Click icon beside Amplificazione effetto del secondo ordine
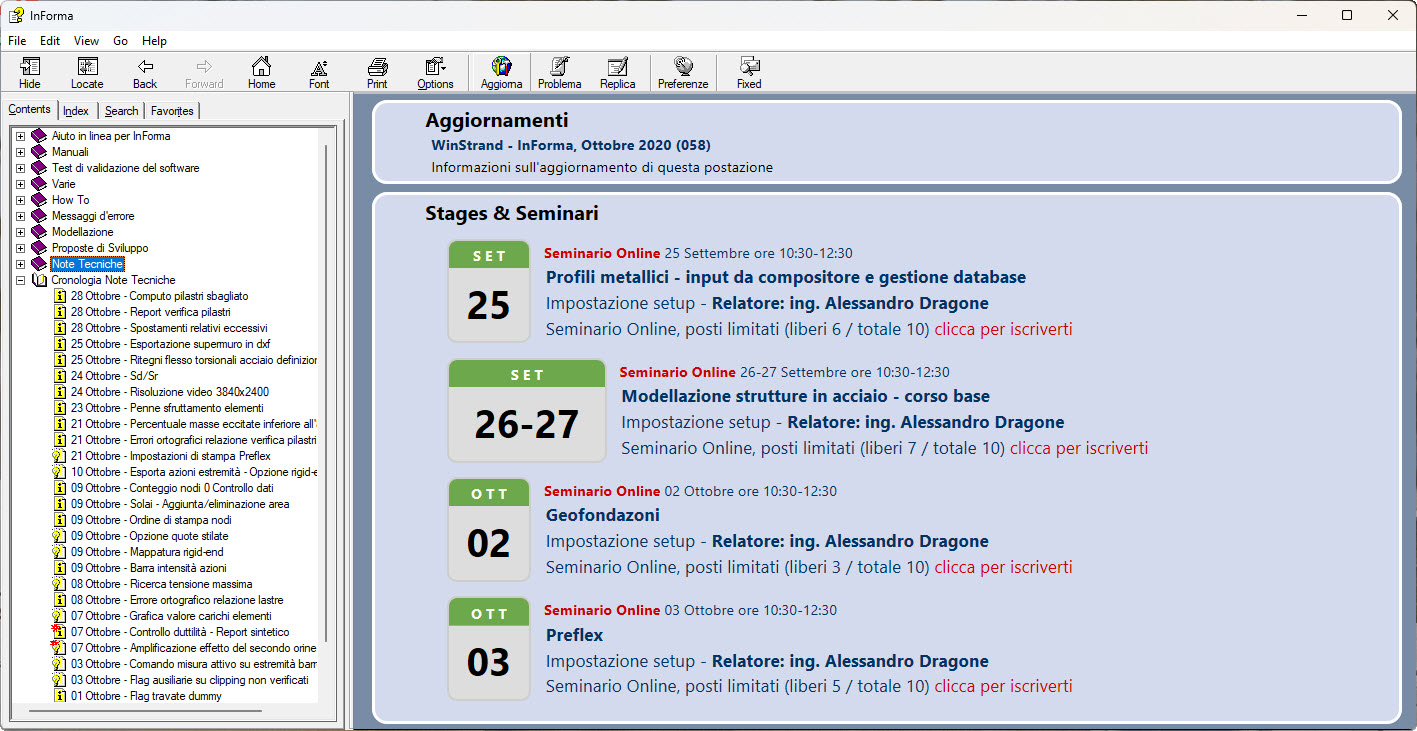1417x731 pixels. pos(59,648)
